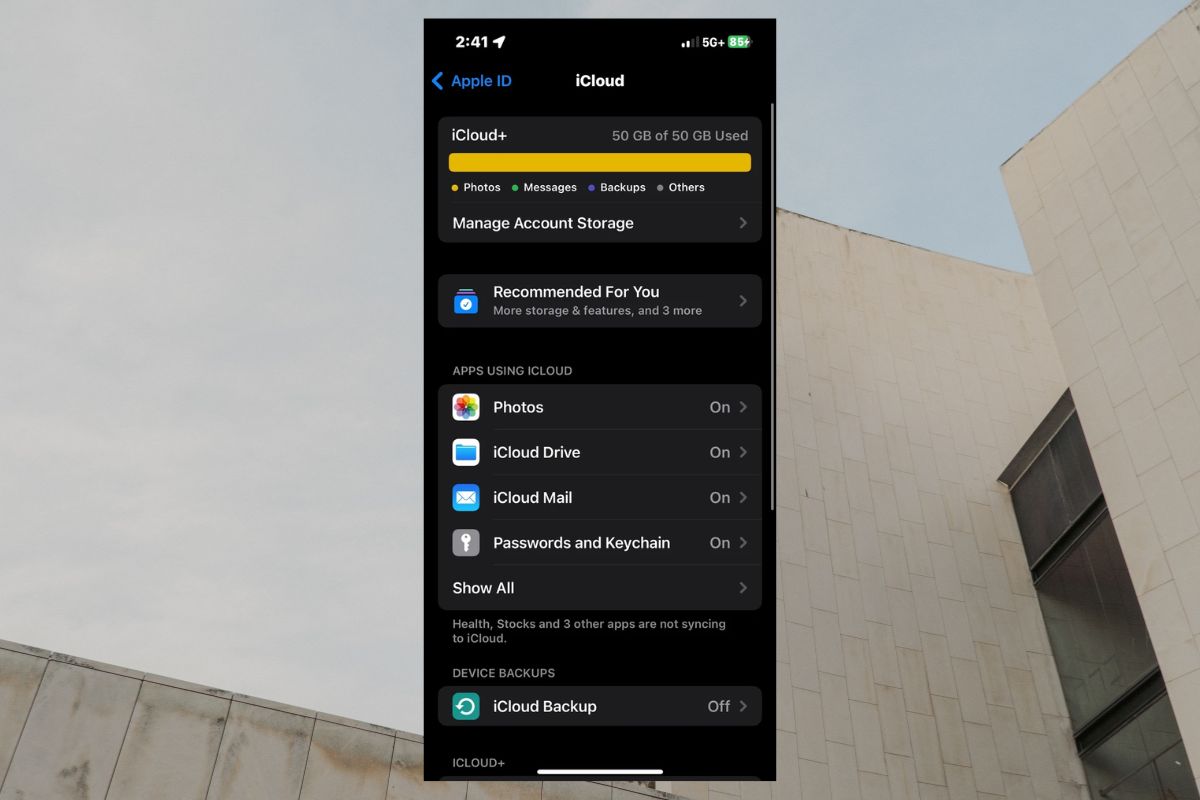Open Photos iCloud settings

[600, 407]
